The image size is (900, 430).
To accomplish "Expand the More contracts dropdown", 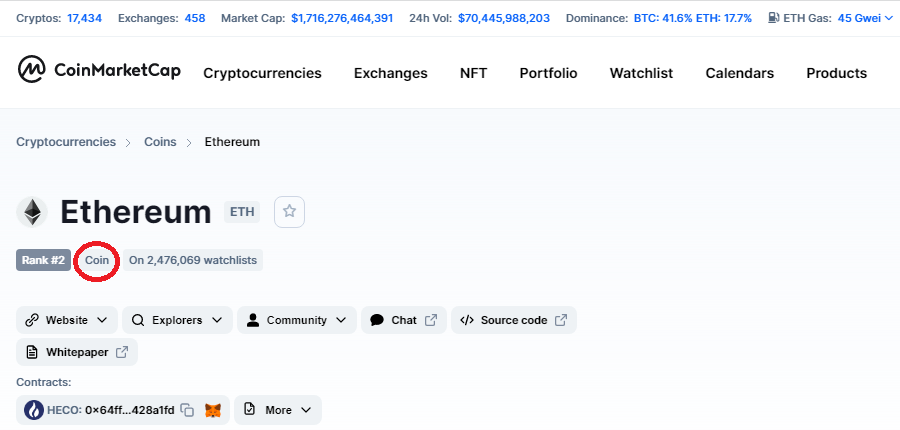I will 277,410.
